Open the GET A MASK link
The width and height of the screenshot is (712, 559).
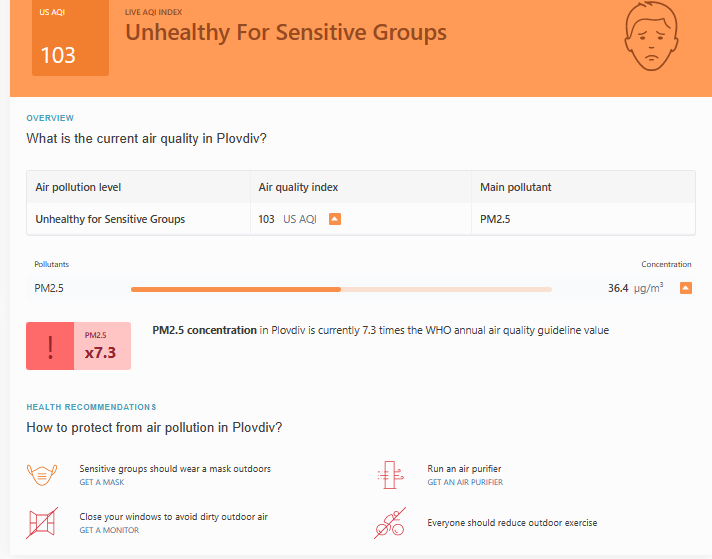coord(102,482)
